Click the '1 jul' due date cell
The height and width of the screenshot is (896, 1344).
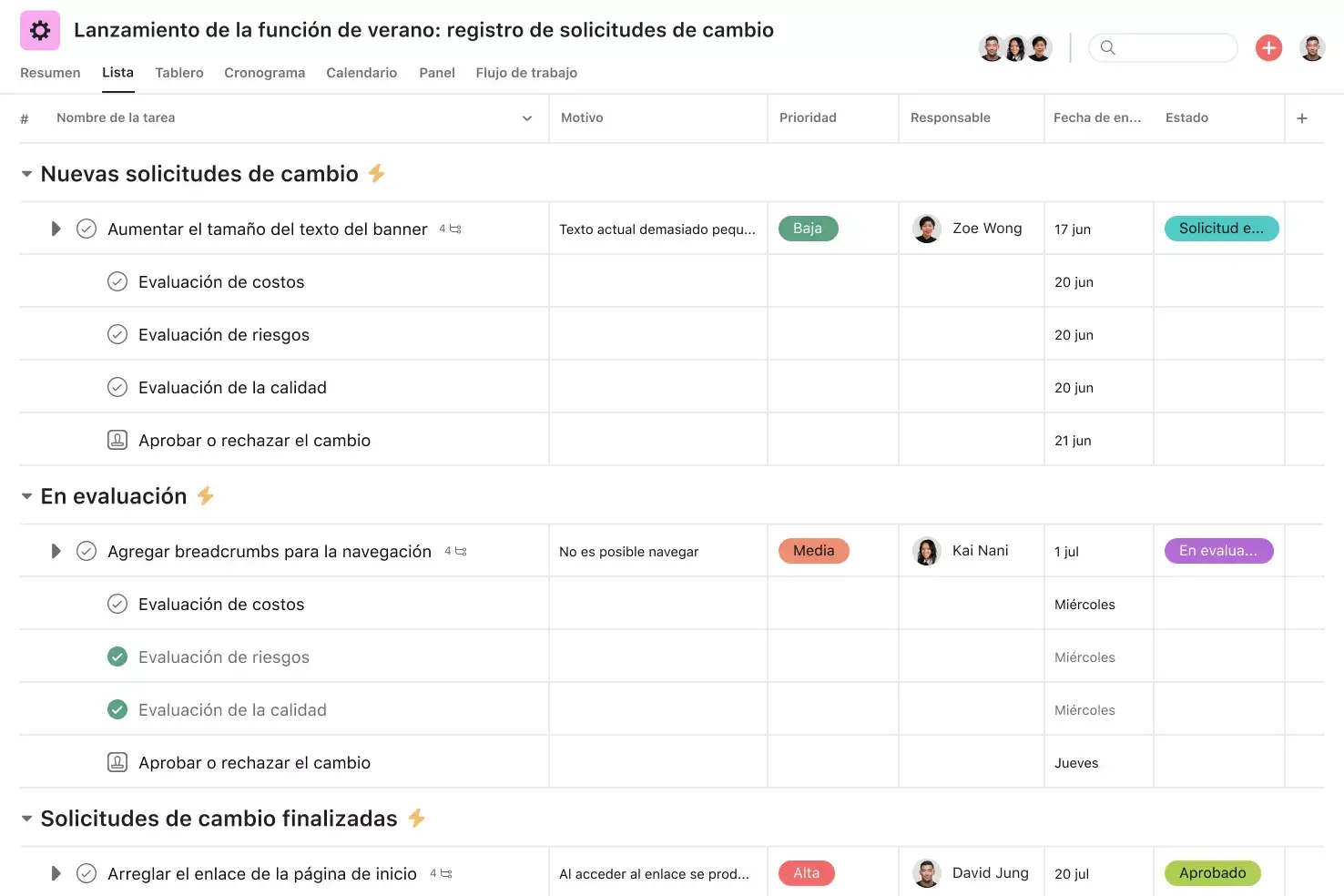point(1098,552)
